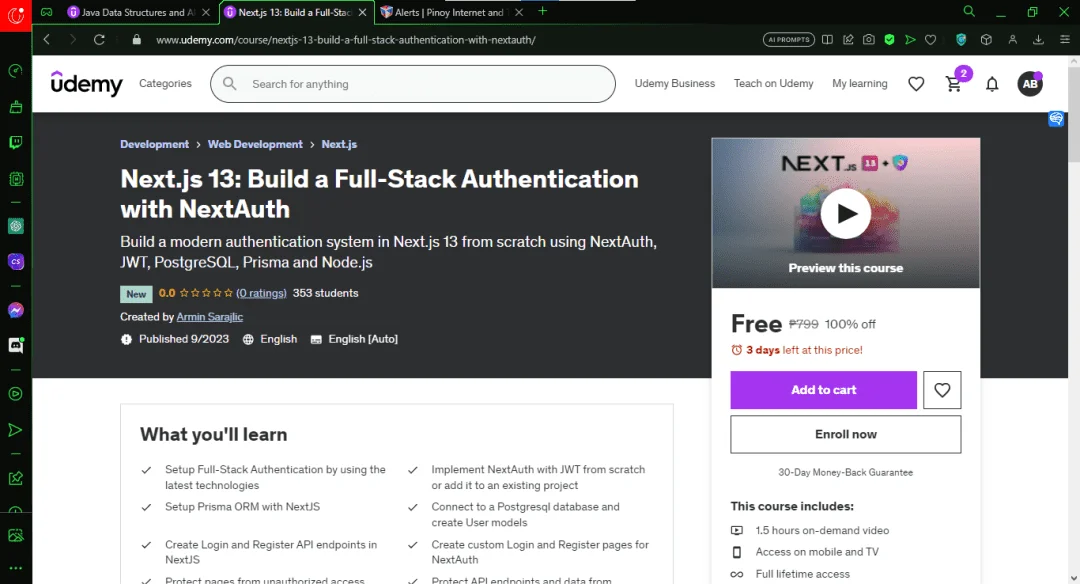The height and width of the screenshot is (584, 1080).
Task: Close the Next.js 13 tab
Action: (x=362, y=12)
